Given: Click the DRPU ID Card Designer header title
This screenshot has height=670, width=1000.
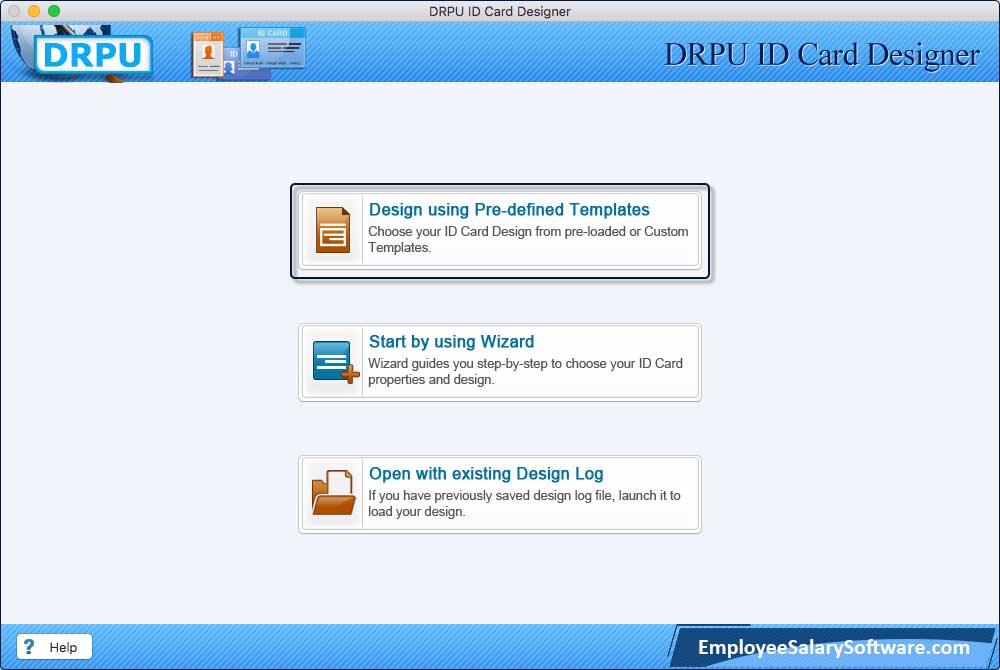Looking at the screenshot, I should 822,55.
